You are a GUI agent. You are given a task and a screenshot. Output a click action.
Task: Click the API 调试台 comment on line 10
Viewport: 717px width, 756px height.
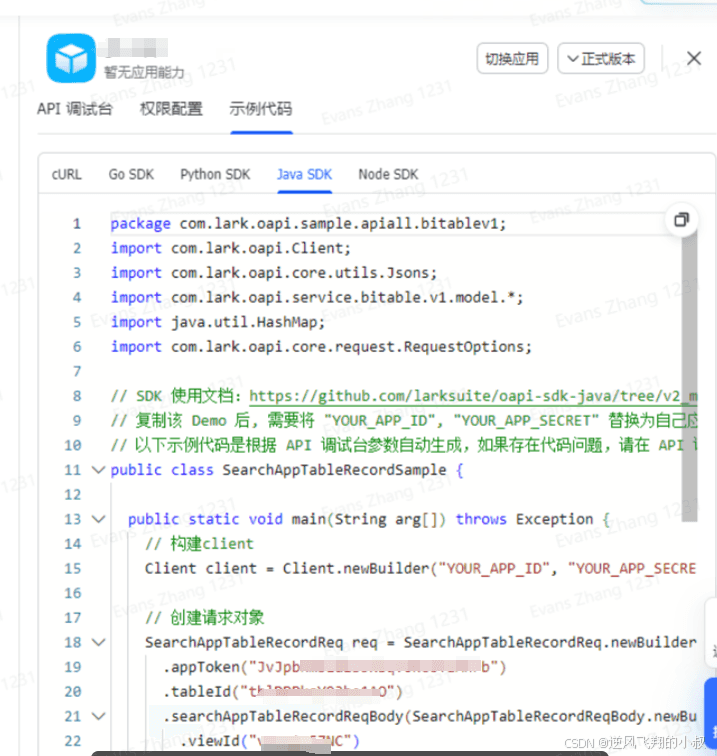[404, 446]
